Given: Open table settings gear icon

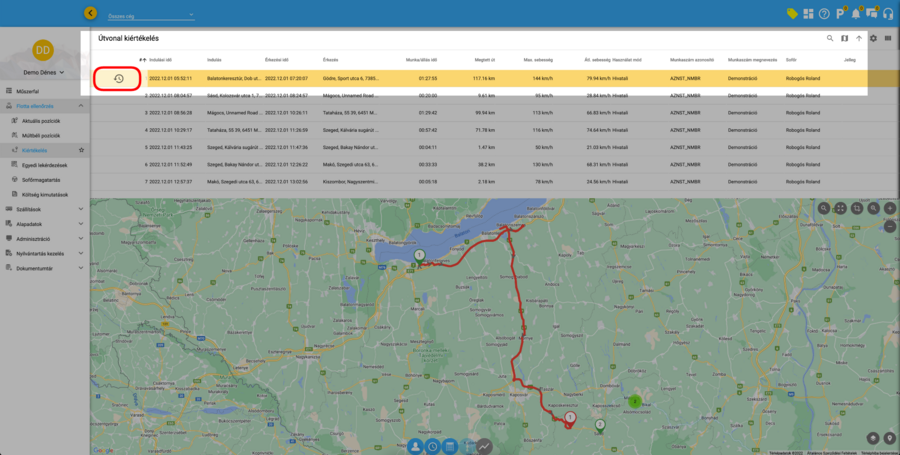Looking at the screenshot, I should pyautogui.click(x=873, y=38).
